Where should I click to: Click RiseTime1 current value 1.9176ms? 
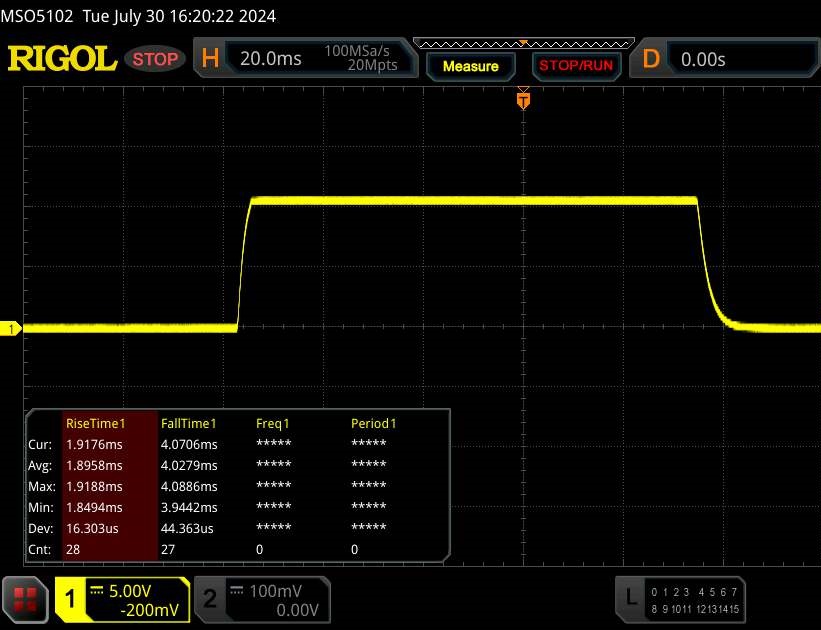click(x=94, y=445)
